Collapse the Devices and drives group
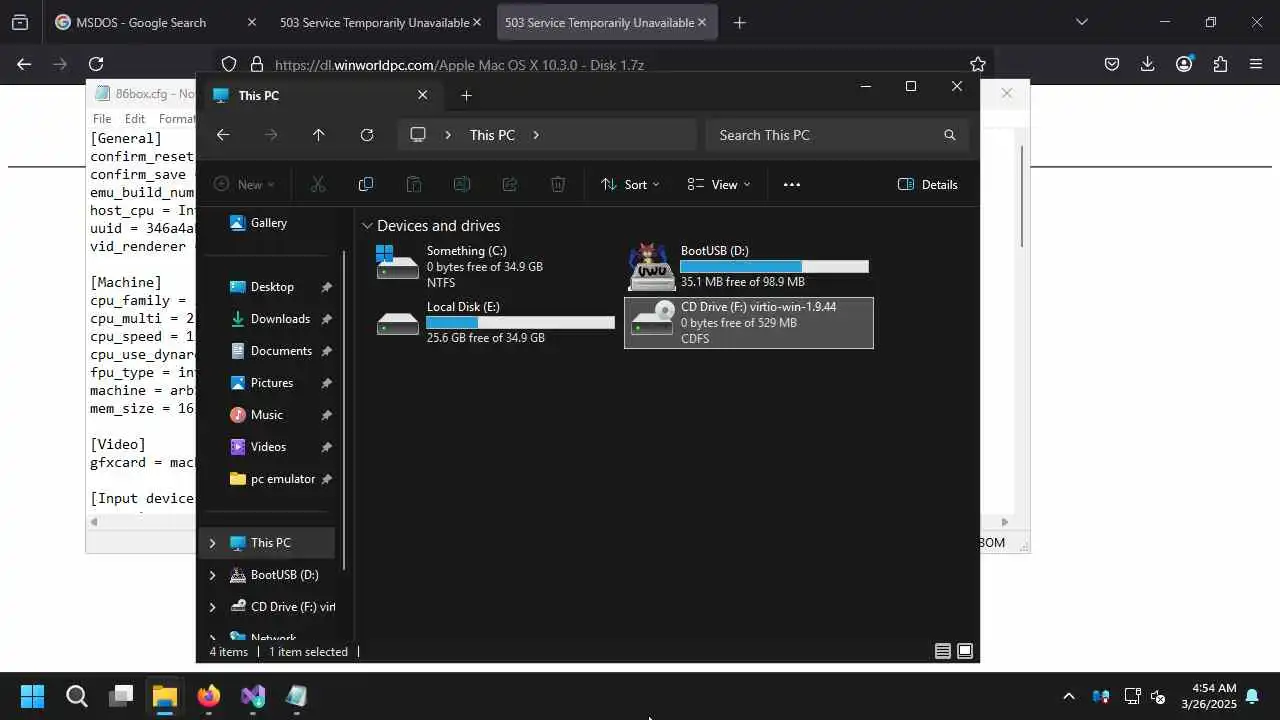This screenshot has width=1280, height=720. tap(367, 226)
